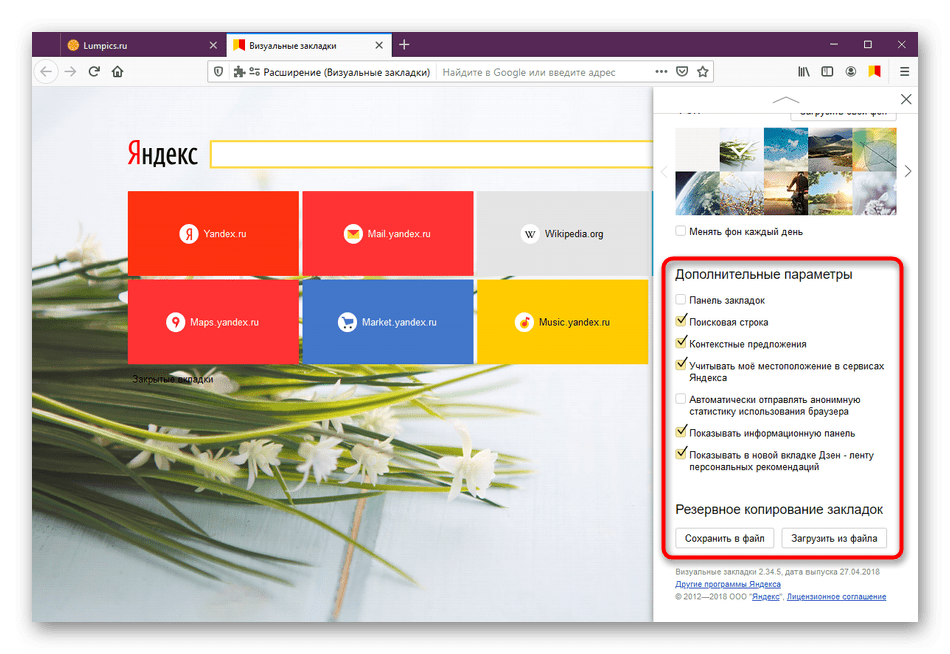Click Сохранить в файл button
Screen dimensions: 950x654
point(725,538)
